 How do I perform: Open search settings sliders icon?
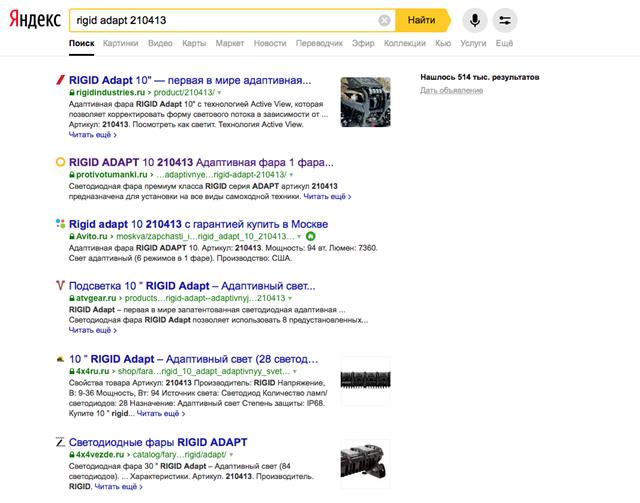(x=505, y=20)
